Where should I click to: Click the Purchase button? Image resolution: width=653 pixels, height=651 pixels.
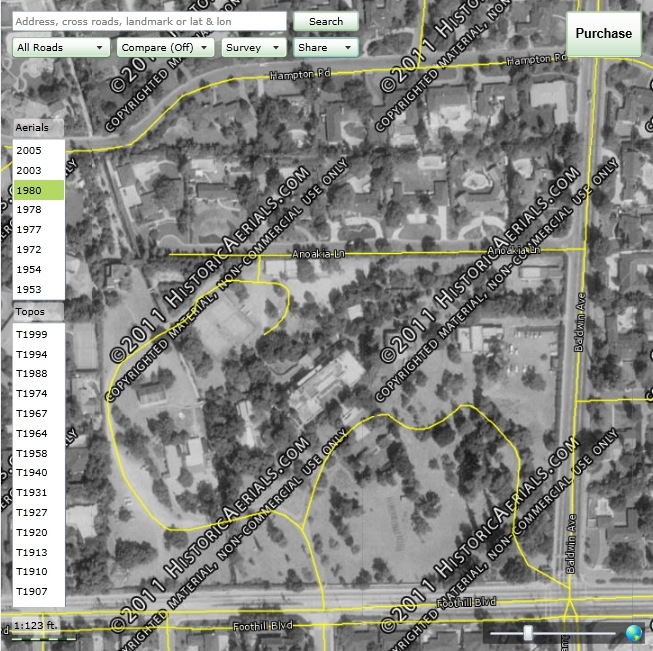pyautogui.click(x=603, y=33)
